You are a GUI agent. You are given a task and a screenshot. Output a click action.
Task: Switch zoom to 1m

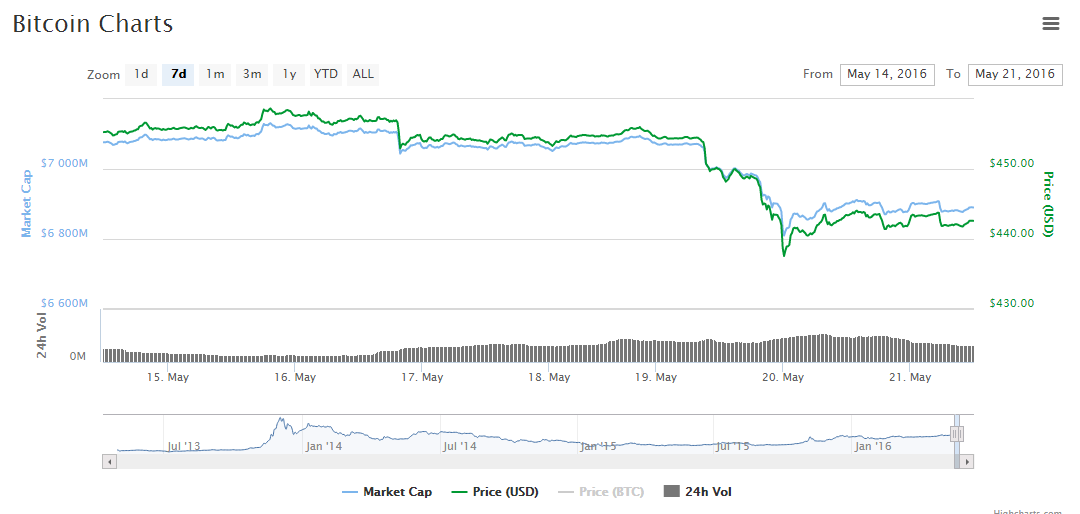click(215, 74)
